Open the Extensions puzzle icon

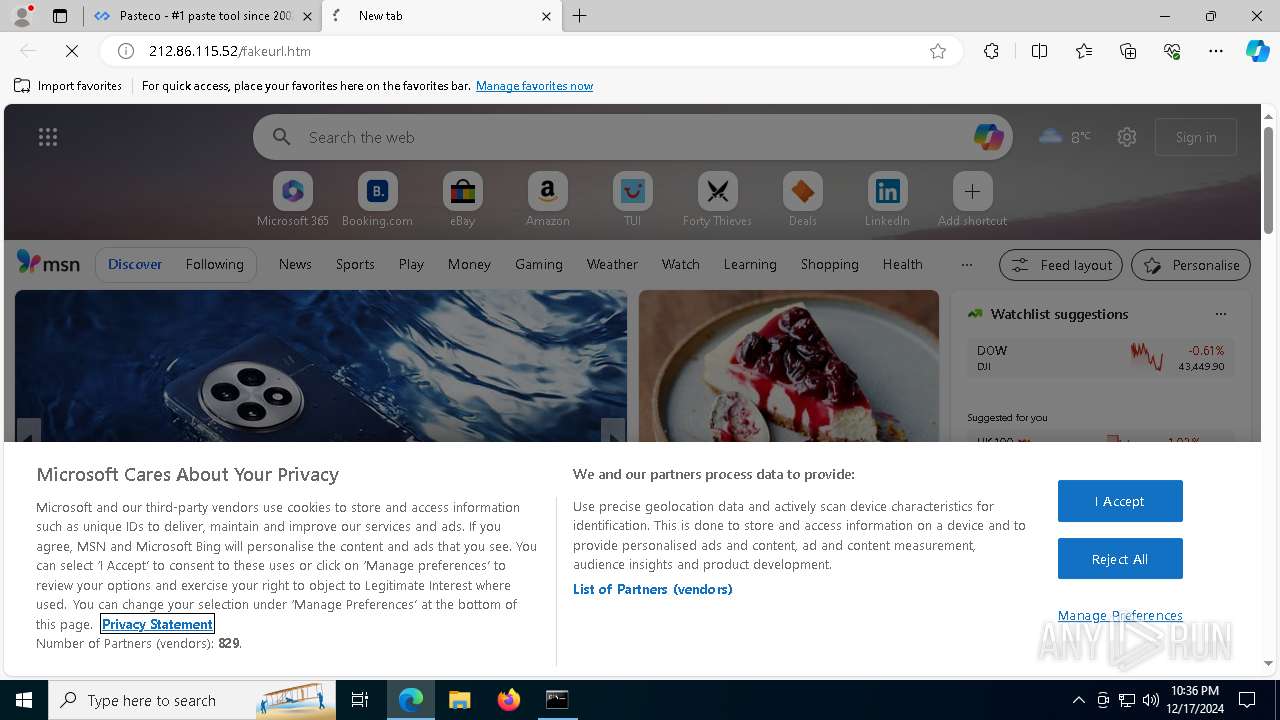tap(991, 51)
